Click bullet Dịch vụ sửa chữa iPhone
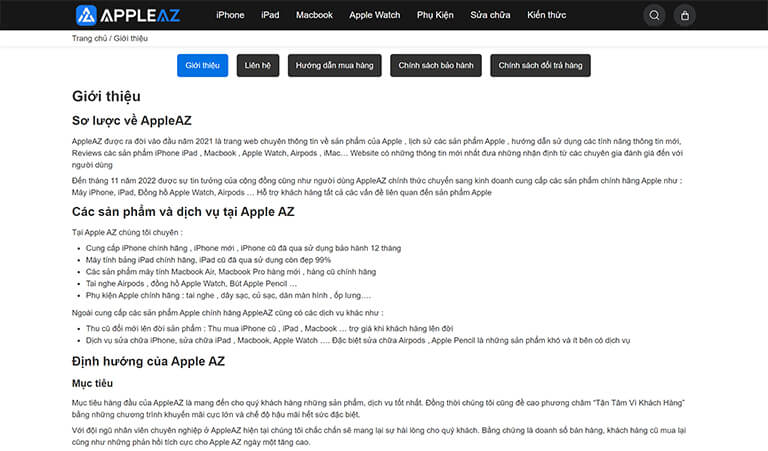768x451 pixels. 358,340
